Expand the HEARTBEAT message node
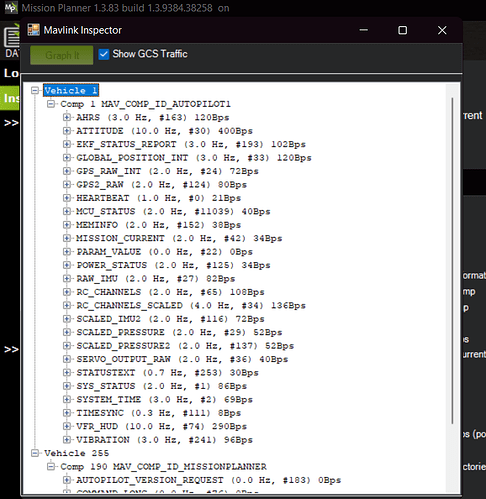Viewport: 486px width, 499px height. (67, 198)
